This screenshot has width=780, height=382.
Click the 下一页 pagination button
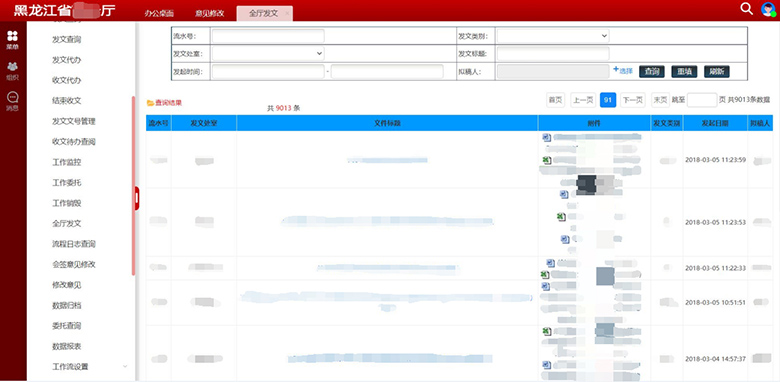point(632,100)
